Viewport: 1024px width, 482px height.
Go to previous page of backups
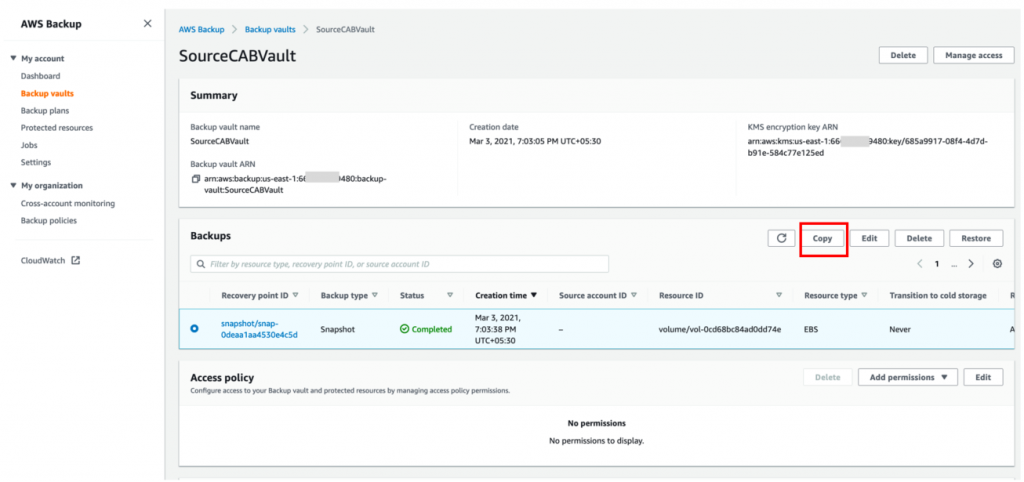[x=920, y=264]
